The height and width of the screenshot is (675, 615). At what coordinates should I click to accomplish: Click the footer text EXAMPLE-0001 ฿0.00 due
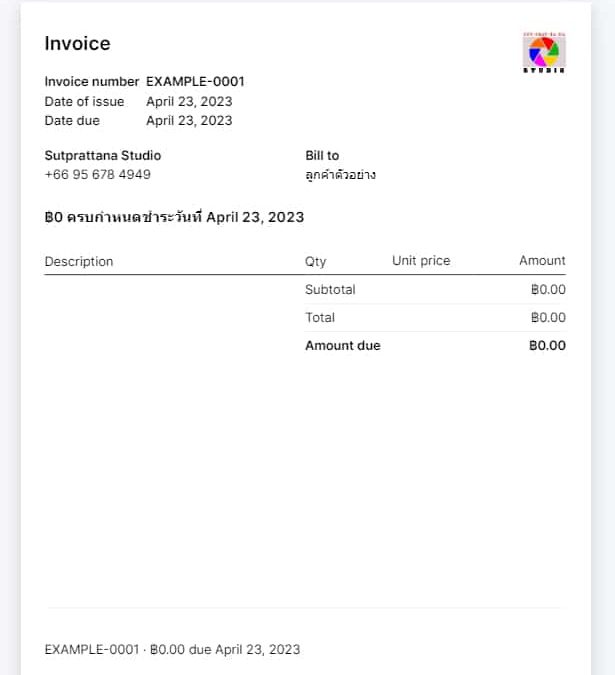172,649
